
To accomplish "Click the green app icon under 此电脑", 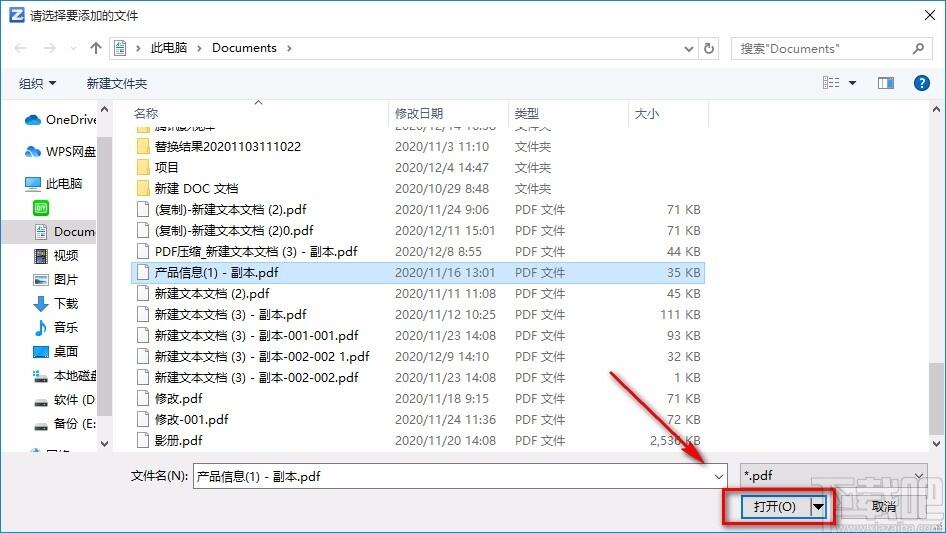I will pos(41,208).
